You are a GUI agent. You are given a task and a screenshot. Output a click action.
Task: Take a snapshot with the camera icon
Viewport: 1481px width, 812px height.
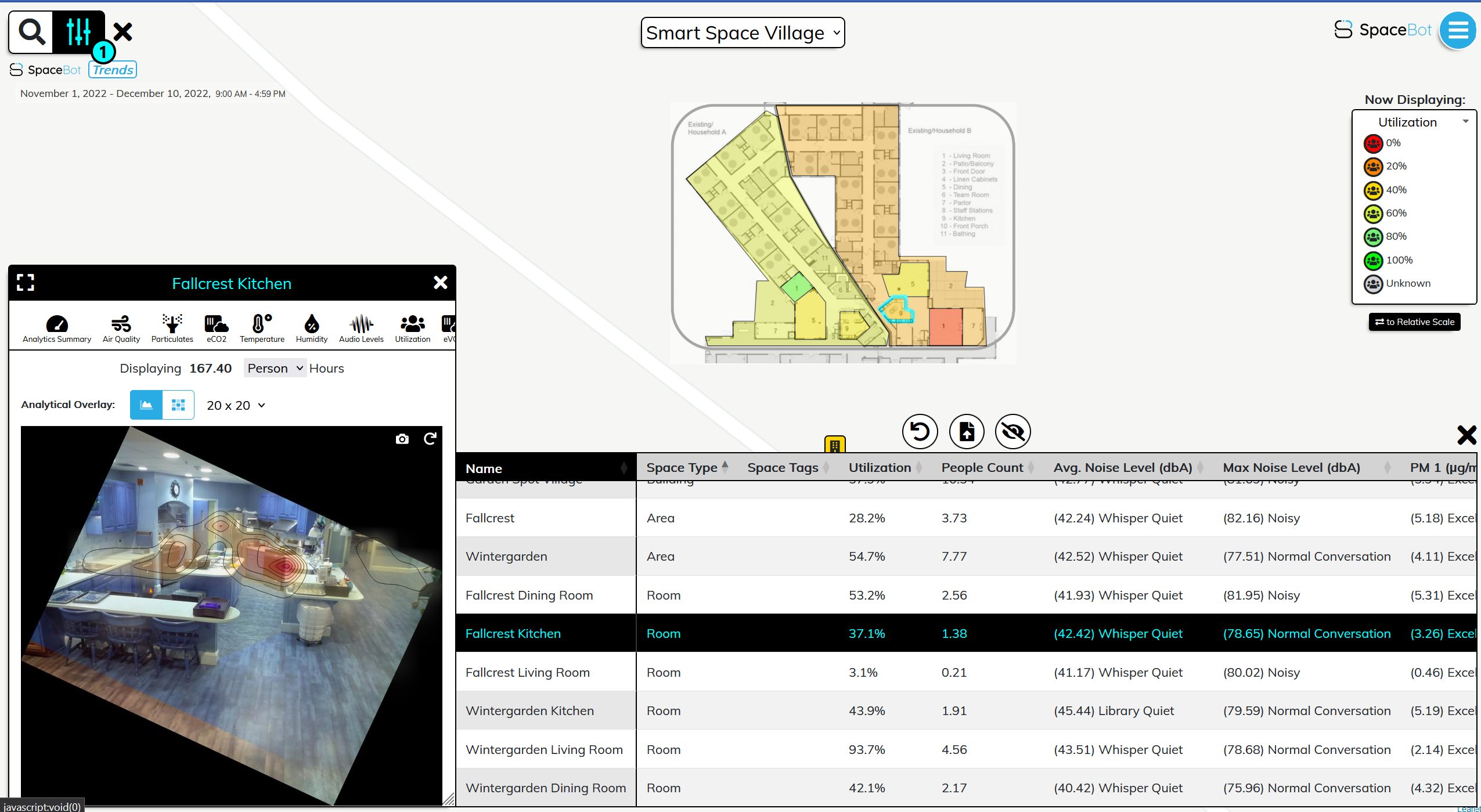[x=402, y=439]
